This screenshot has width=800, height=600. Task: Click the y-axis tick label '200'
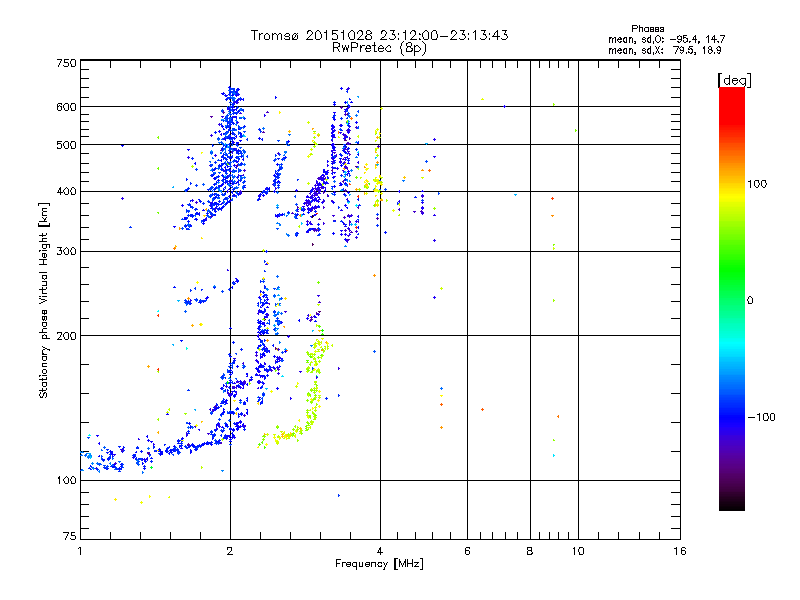(66, 336)
